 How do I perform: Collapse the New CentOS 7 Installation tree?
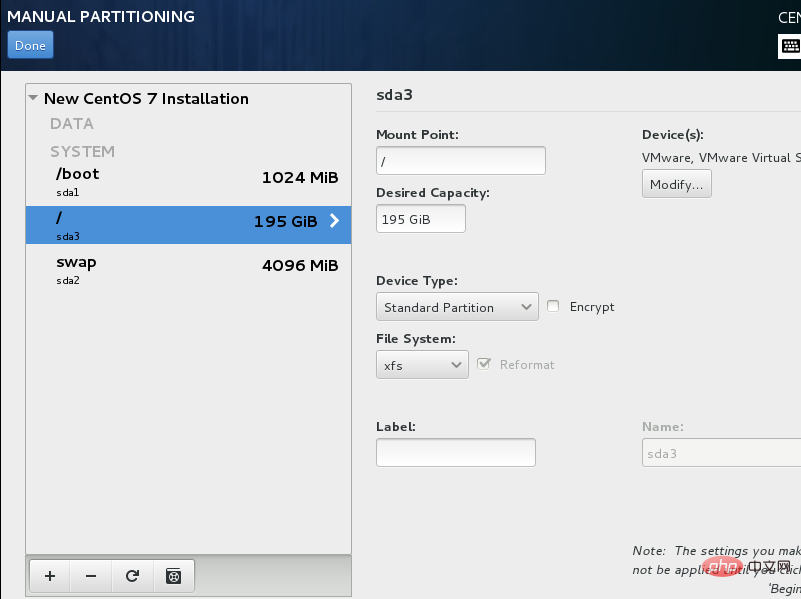(x=33, y=98)
